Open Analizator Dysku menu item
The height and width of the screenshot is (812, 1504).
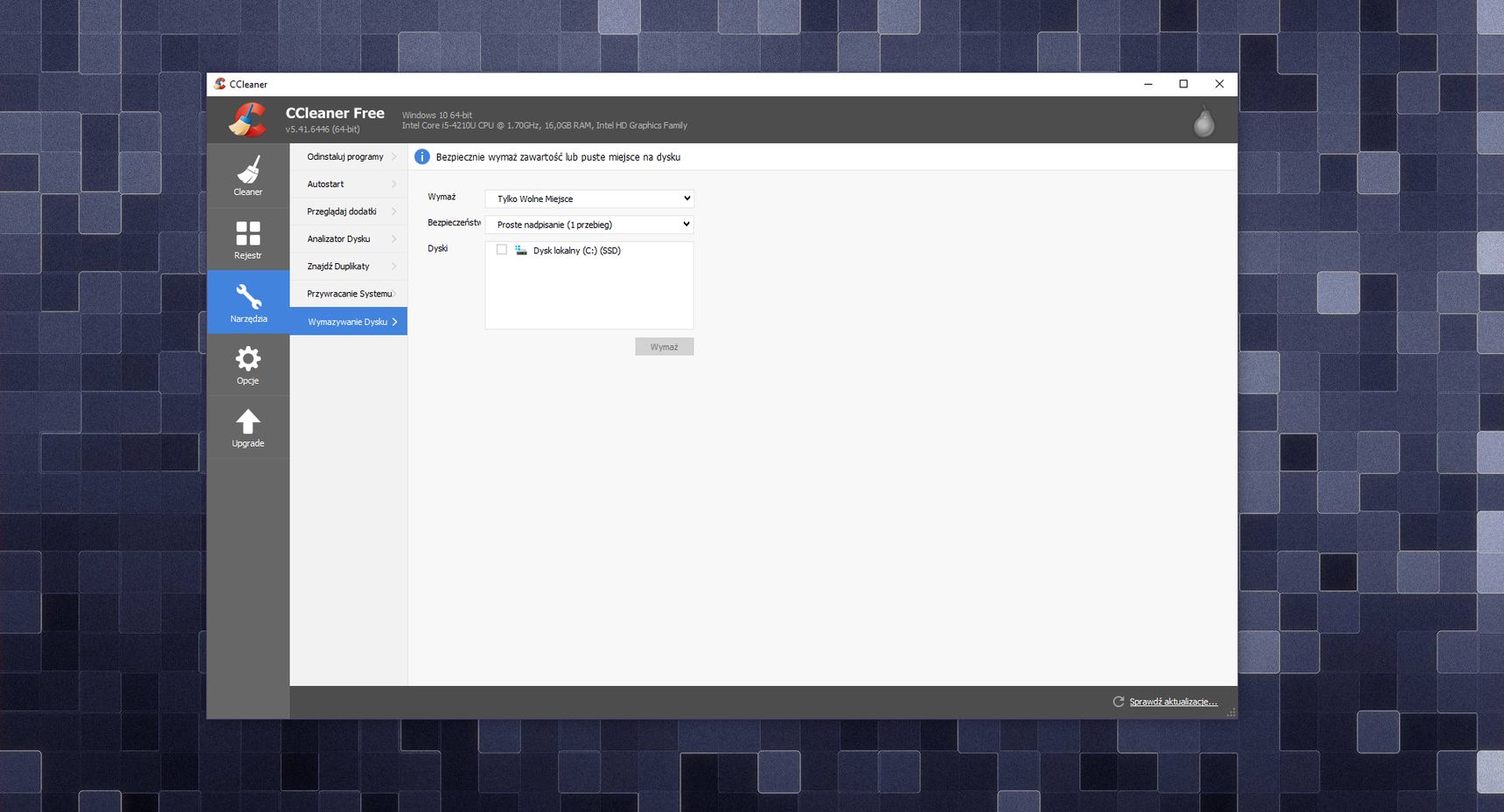(x=349, y=239)
